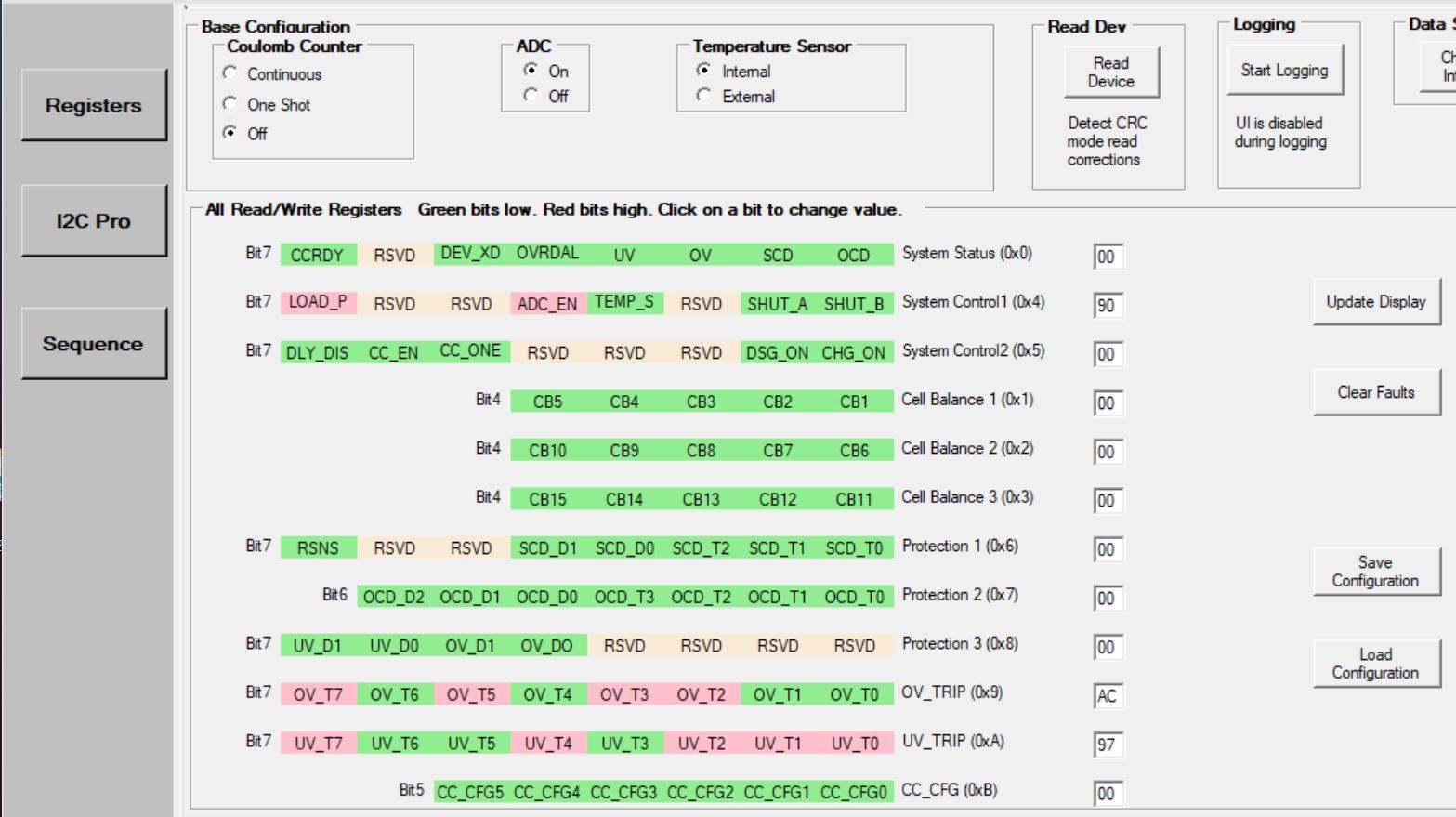Toggle the OCD bit in System Status
The width and height of the screenshot is (1456, 817).
pyautogui.click(x=854, y=255)
